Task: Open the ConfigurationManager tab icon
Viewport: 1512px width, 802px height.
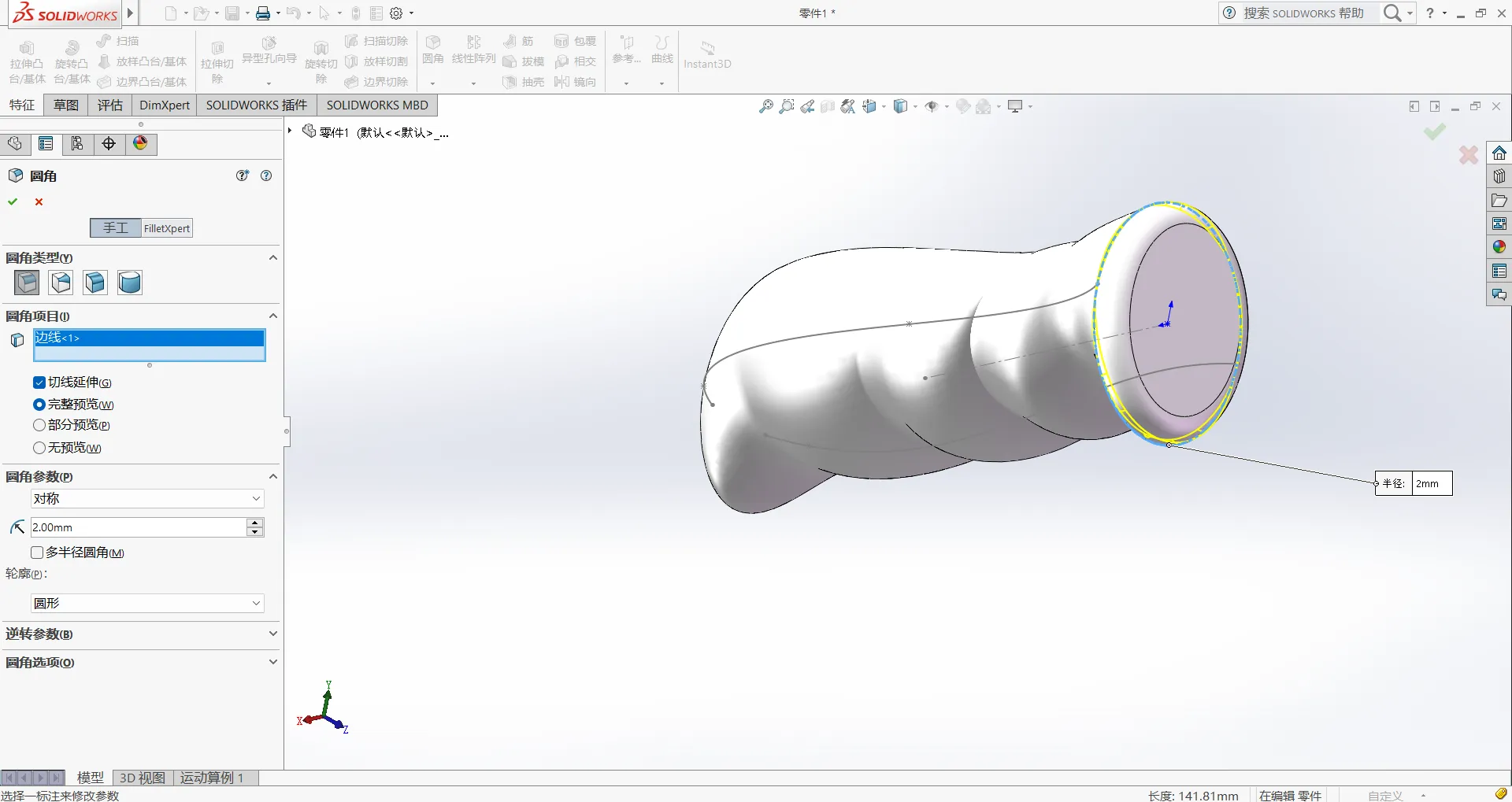Action: (x=77, y=144)
